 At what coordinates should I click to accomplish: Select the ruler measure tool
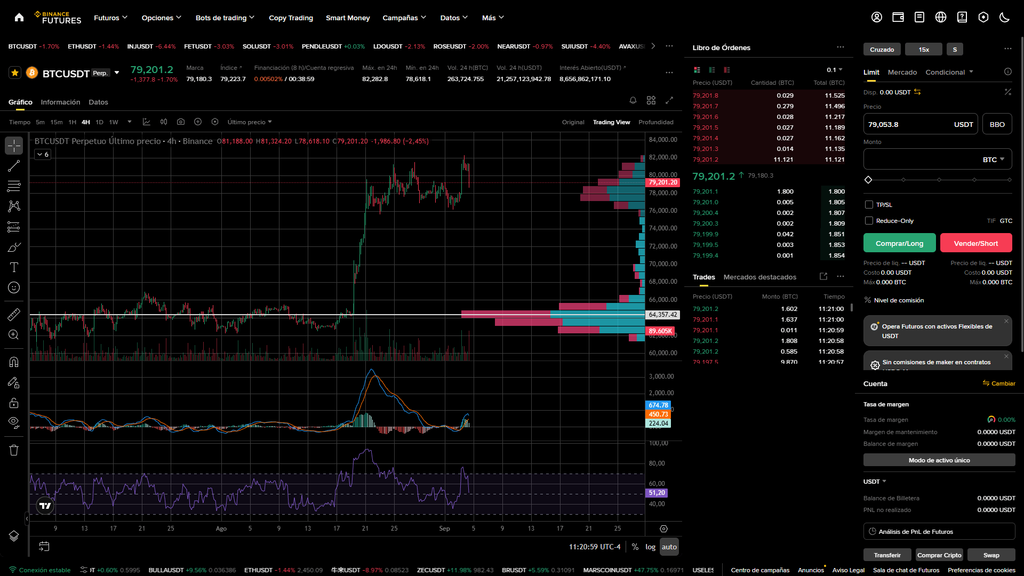(x=14, y=315)
